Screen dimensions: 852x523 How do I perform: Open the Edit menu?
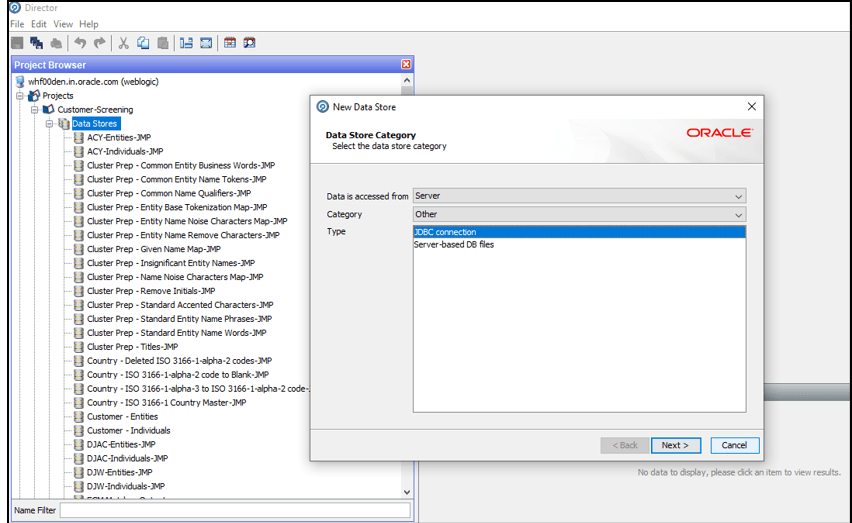pyautogui.click(x=39, y=24)
